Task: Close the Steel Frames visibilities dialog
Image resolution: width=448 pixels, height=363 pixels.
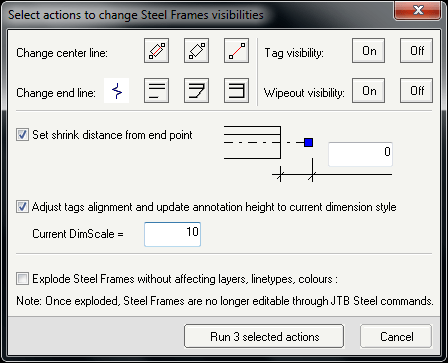Action: tap(418, 11)
